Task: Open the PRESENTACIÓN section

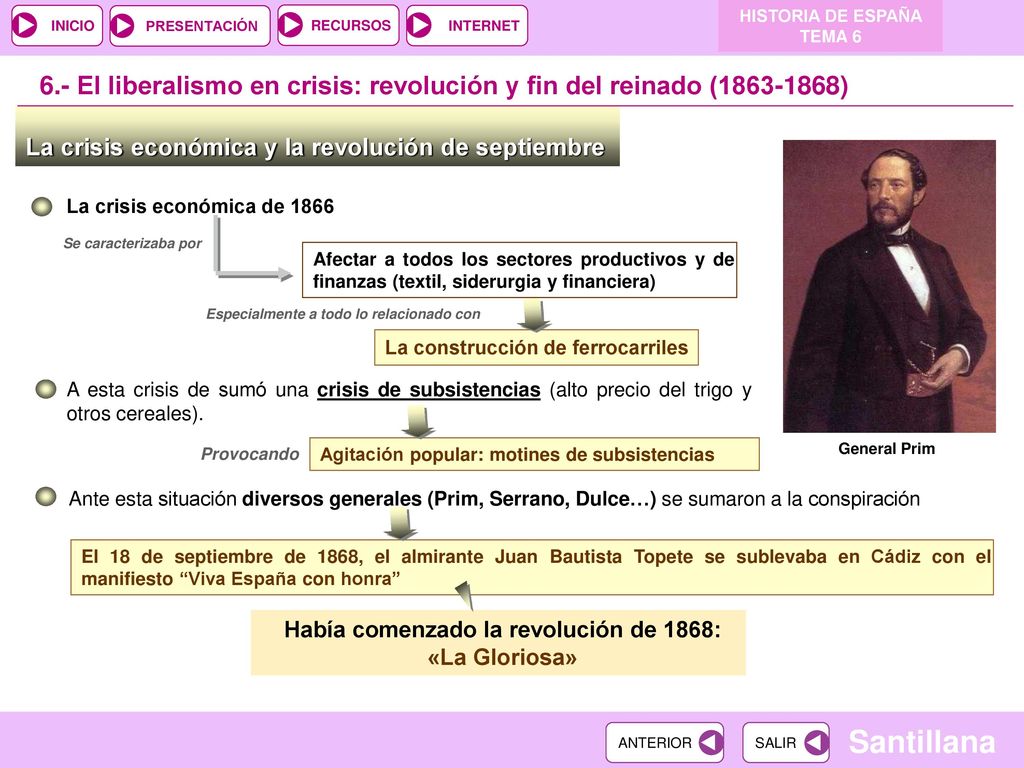Action: (x=189, y=25)
